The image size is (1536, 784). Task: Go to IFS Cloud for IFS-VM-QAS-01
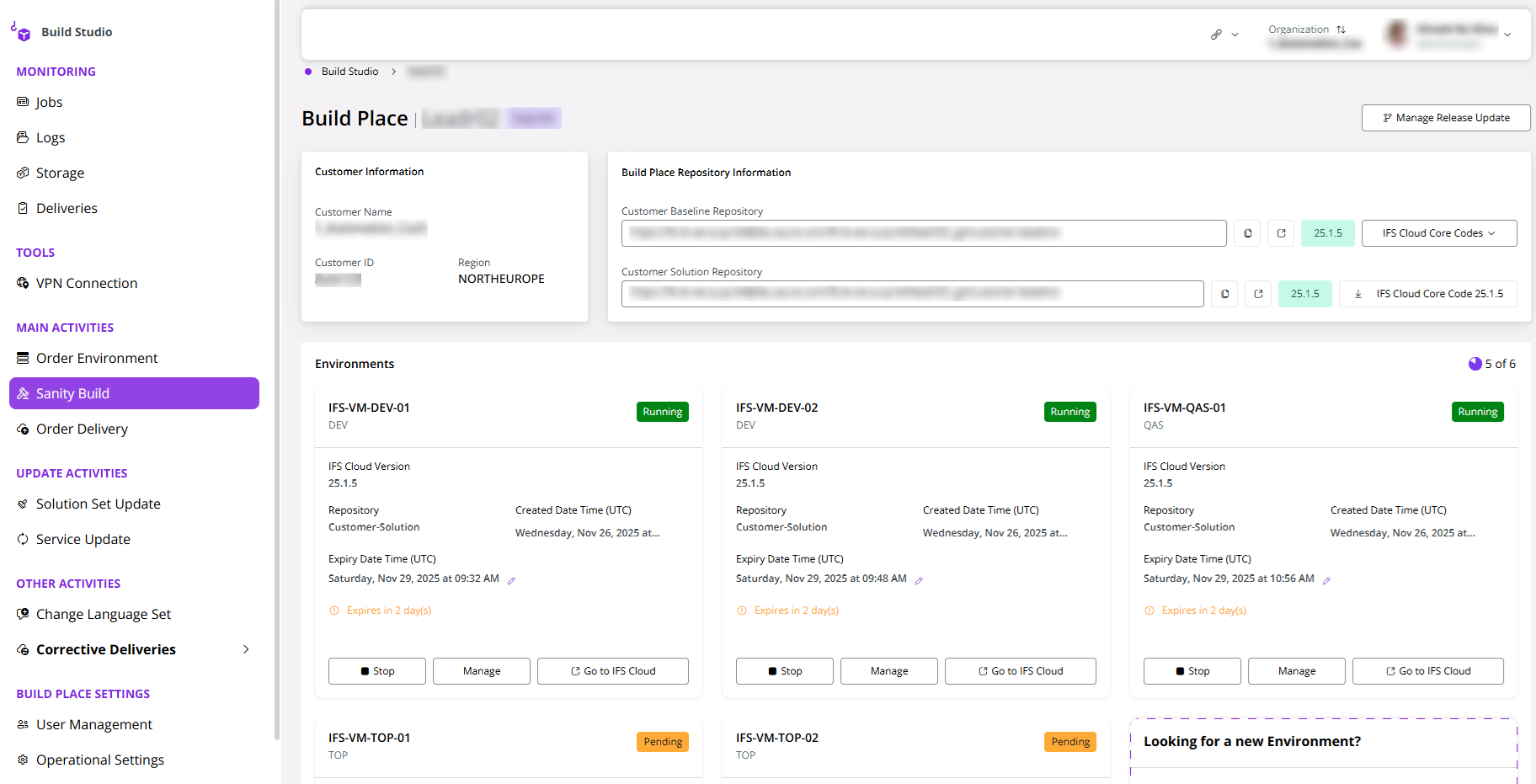(1428, 671)
